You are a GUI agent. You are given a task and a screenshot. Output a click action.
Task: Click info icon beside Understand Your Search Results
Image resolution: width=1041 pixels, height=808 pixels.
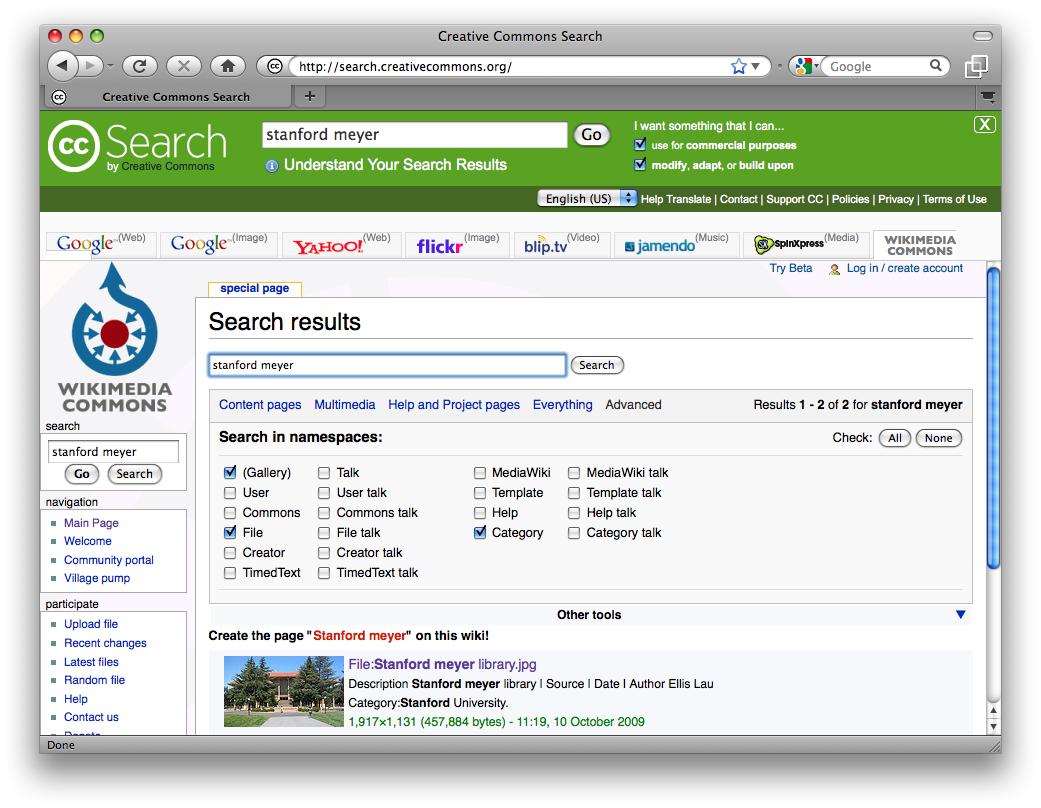[x=272, y=165]
